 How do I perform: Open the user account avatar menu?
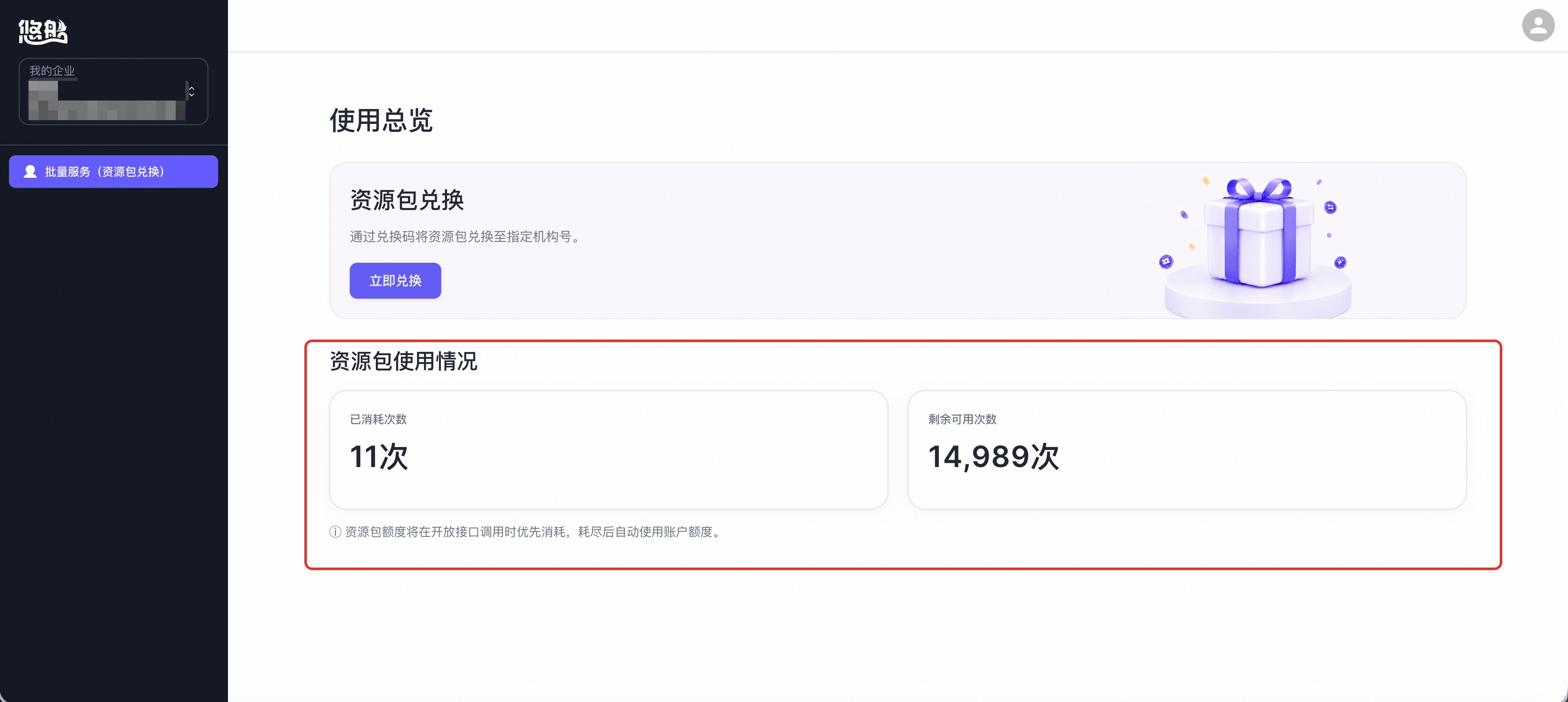[x=1538, y=26]
